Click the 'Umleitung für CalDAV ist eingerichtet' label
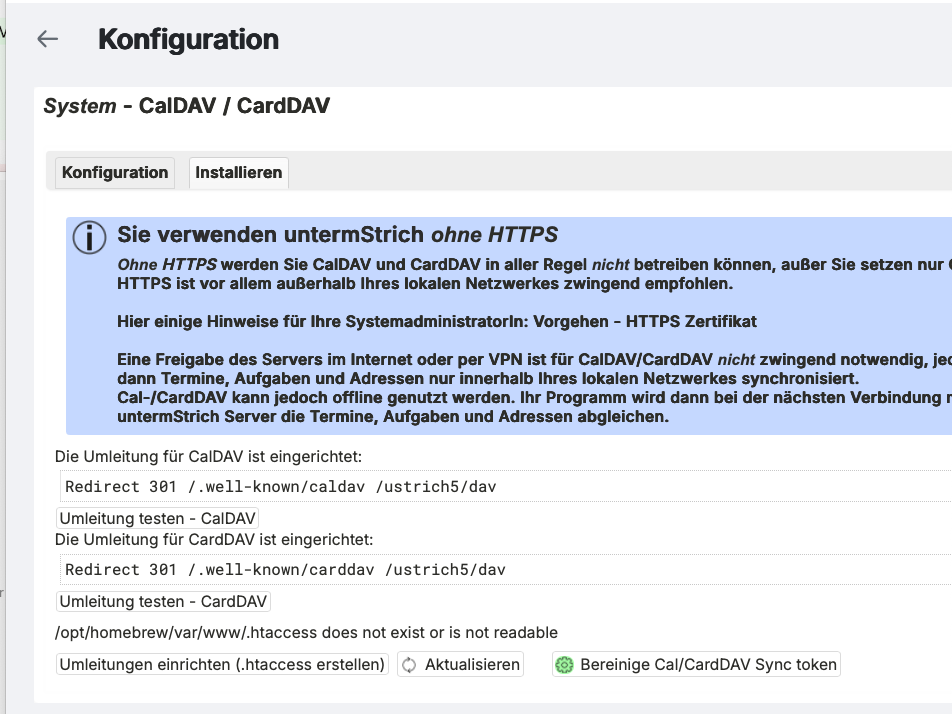Screen dimensions: 952x714 208,457
